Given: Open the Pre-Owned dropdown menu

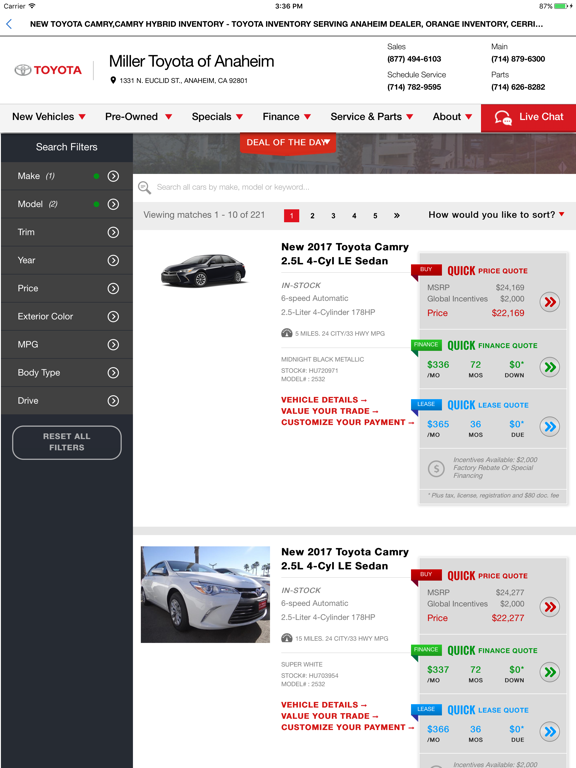Looking at the screenshot, I should click(x=139, y=117).
